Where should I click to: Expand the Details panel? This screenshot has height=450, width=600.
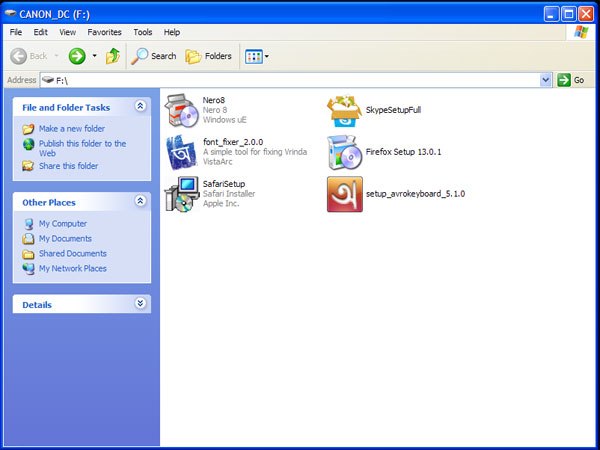click(140, 303)
